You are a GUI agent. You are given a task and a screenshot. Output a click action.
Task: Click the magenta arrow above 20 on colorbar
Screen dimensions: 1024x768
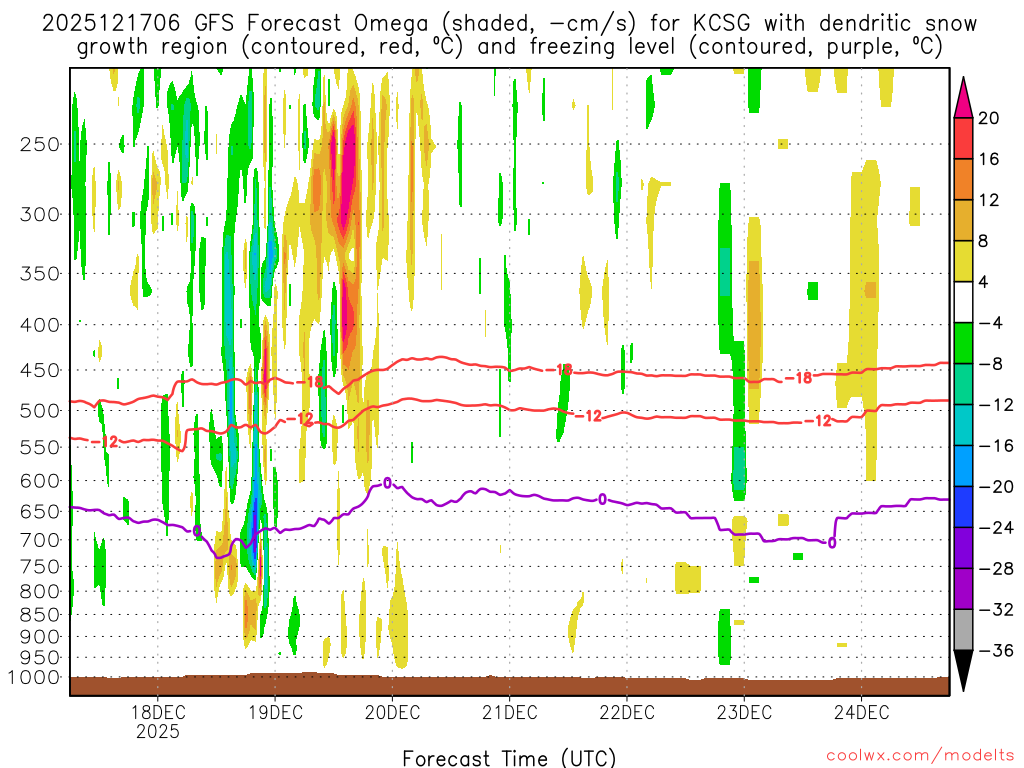click(963, 98)
